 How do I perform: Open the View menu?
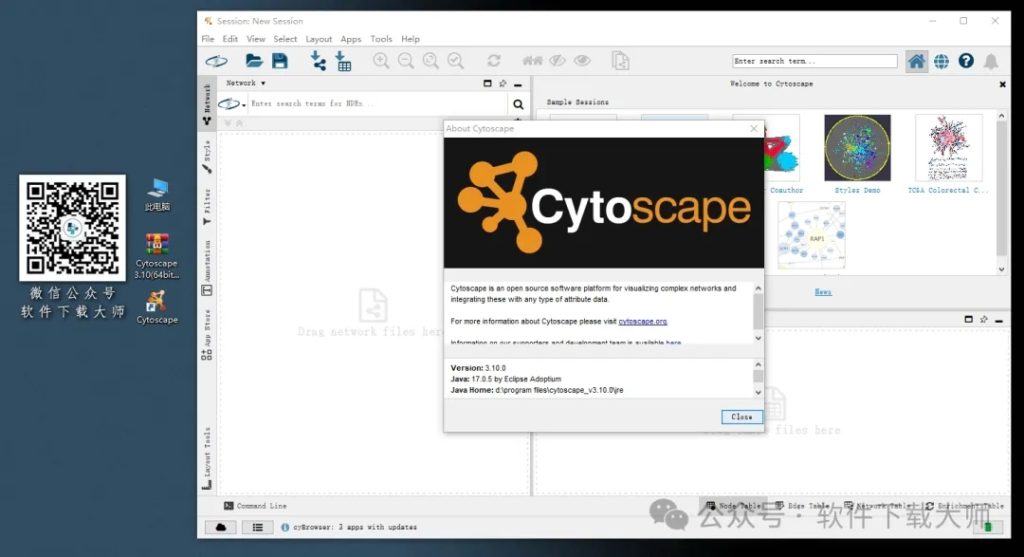pos(255,39)
